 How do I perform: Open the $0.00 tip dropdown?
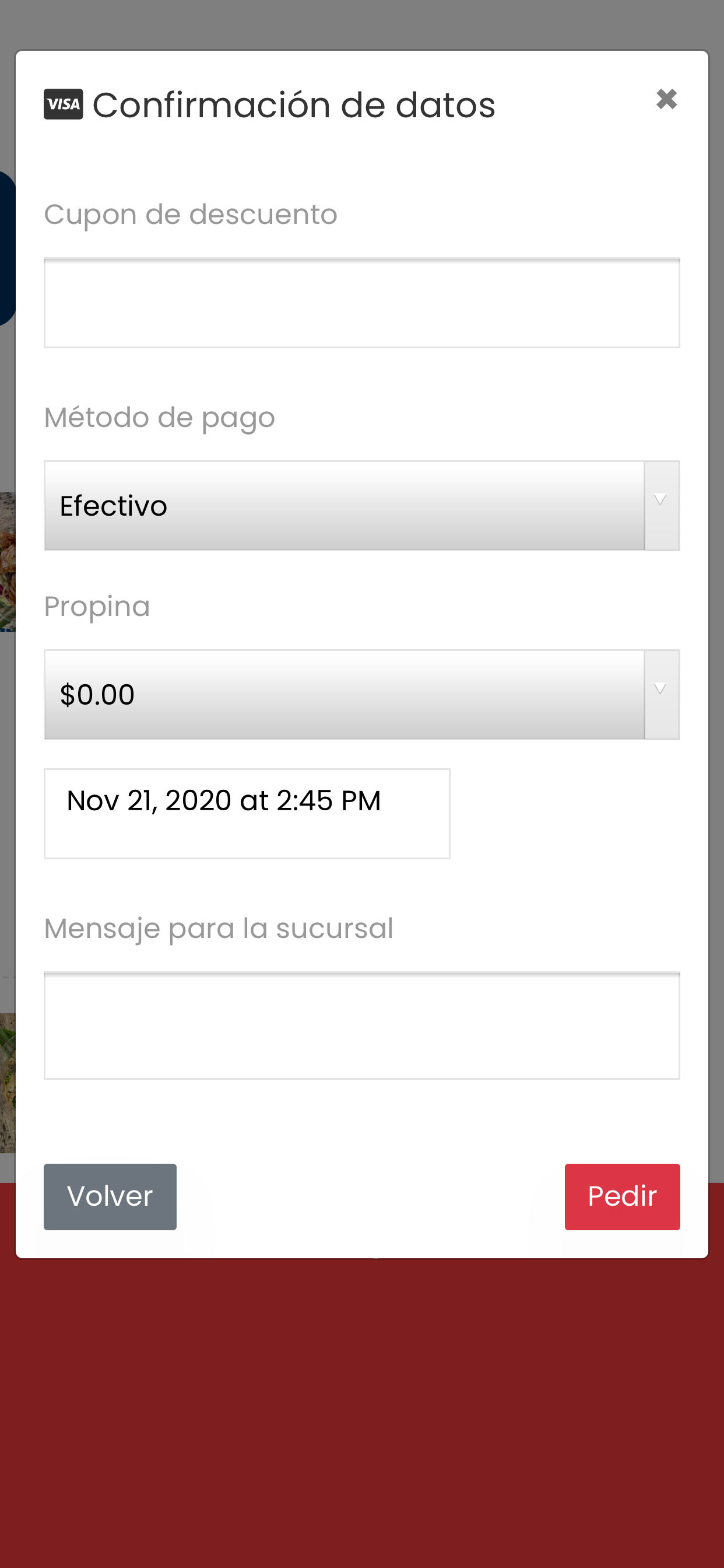[x=344, y=695]
